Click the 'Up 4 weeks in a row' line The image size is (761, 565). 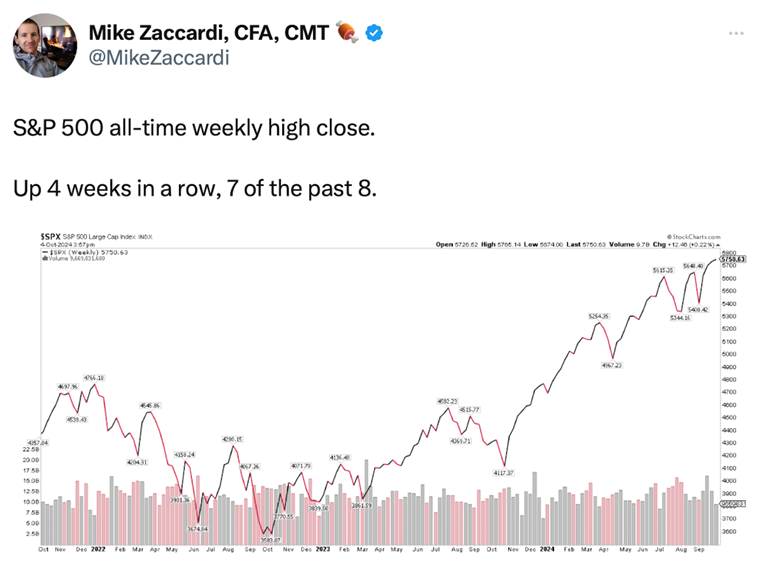(195, 187)
